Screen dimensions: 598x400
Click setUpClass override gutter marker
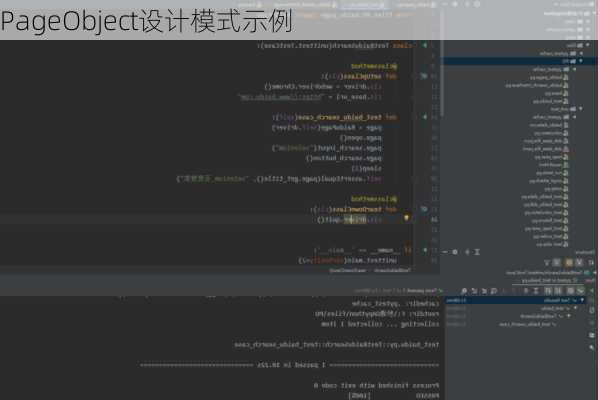[424, 76]
